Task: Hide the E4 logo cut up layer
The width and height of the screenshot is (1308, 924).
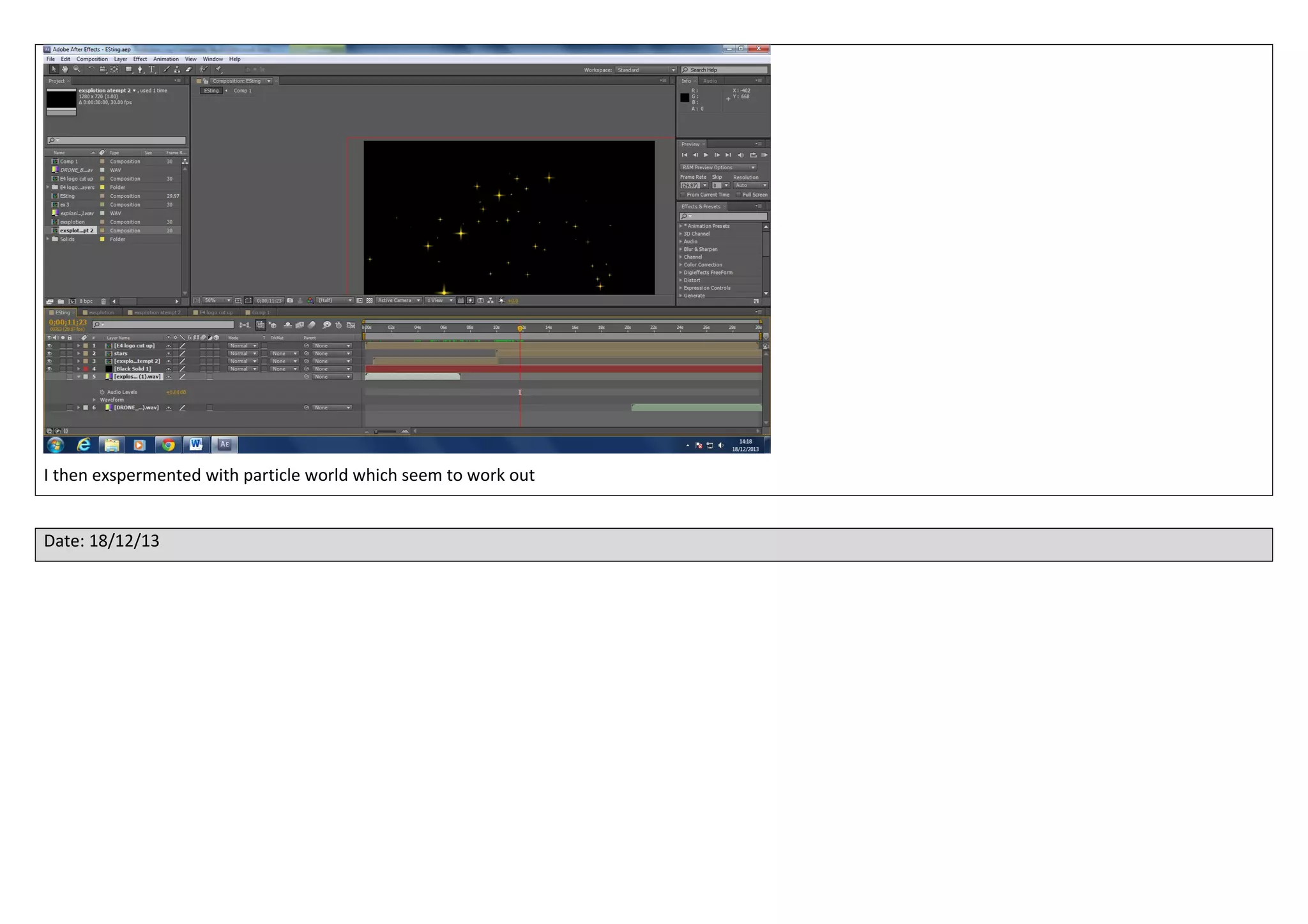Action: click(49, 345)
